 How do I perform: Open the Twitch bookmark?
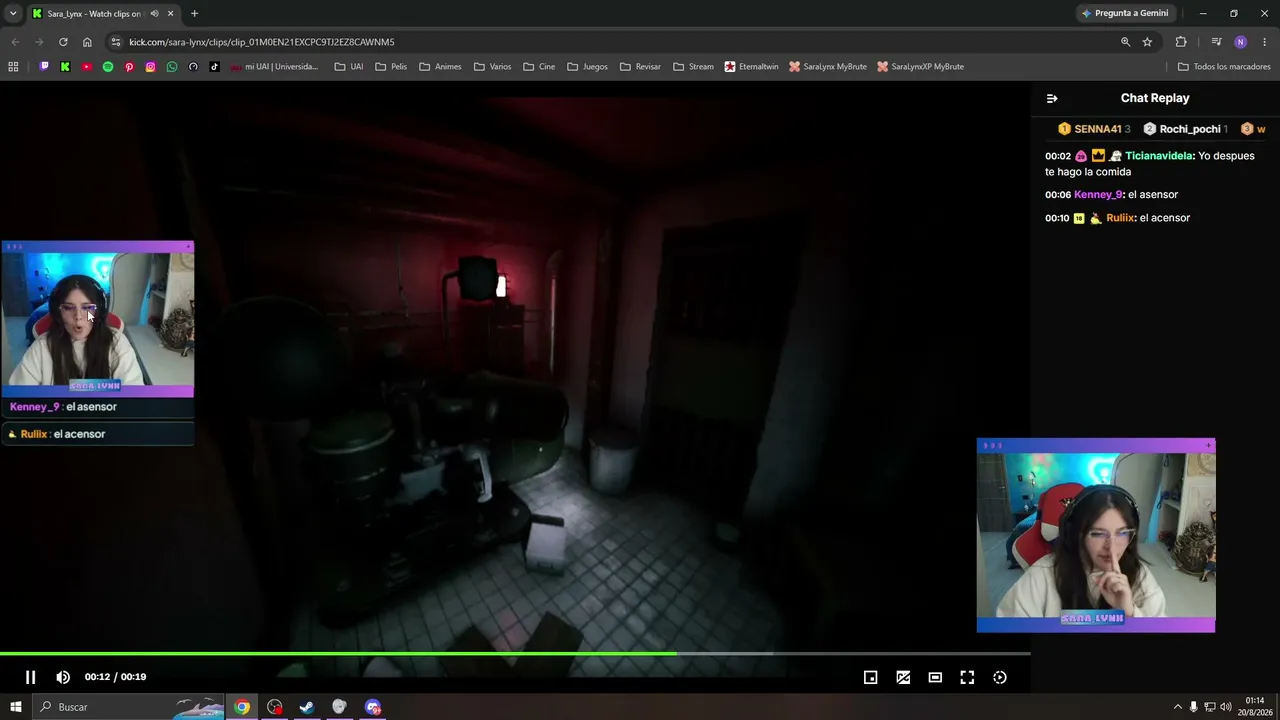44,67
